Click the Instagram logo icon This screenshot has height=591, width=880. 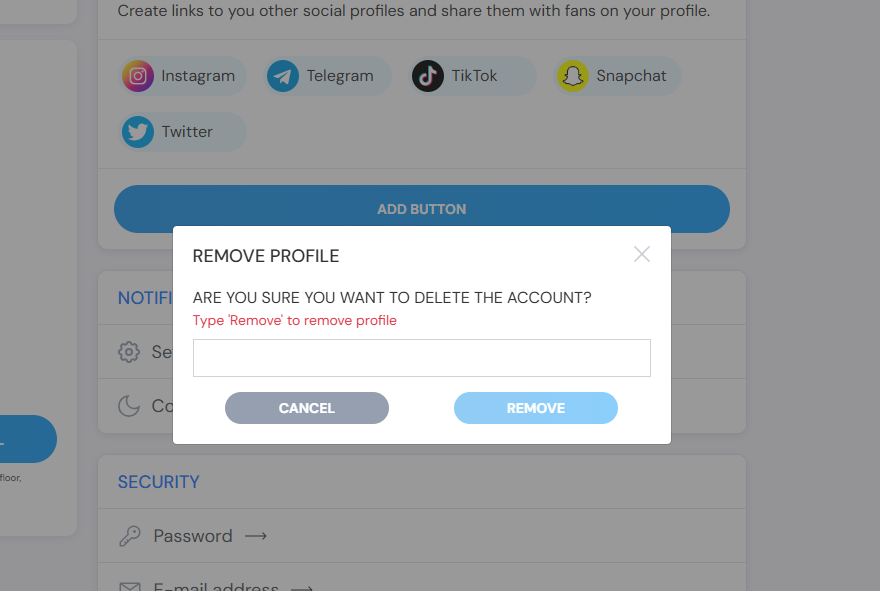[x=138, y=76]
